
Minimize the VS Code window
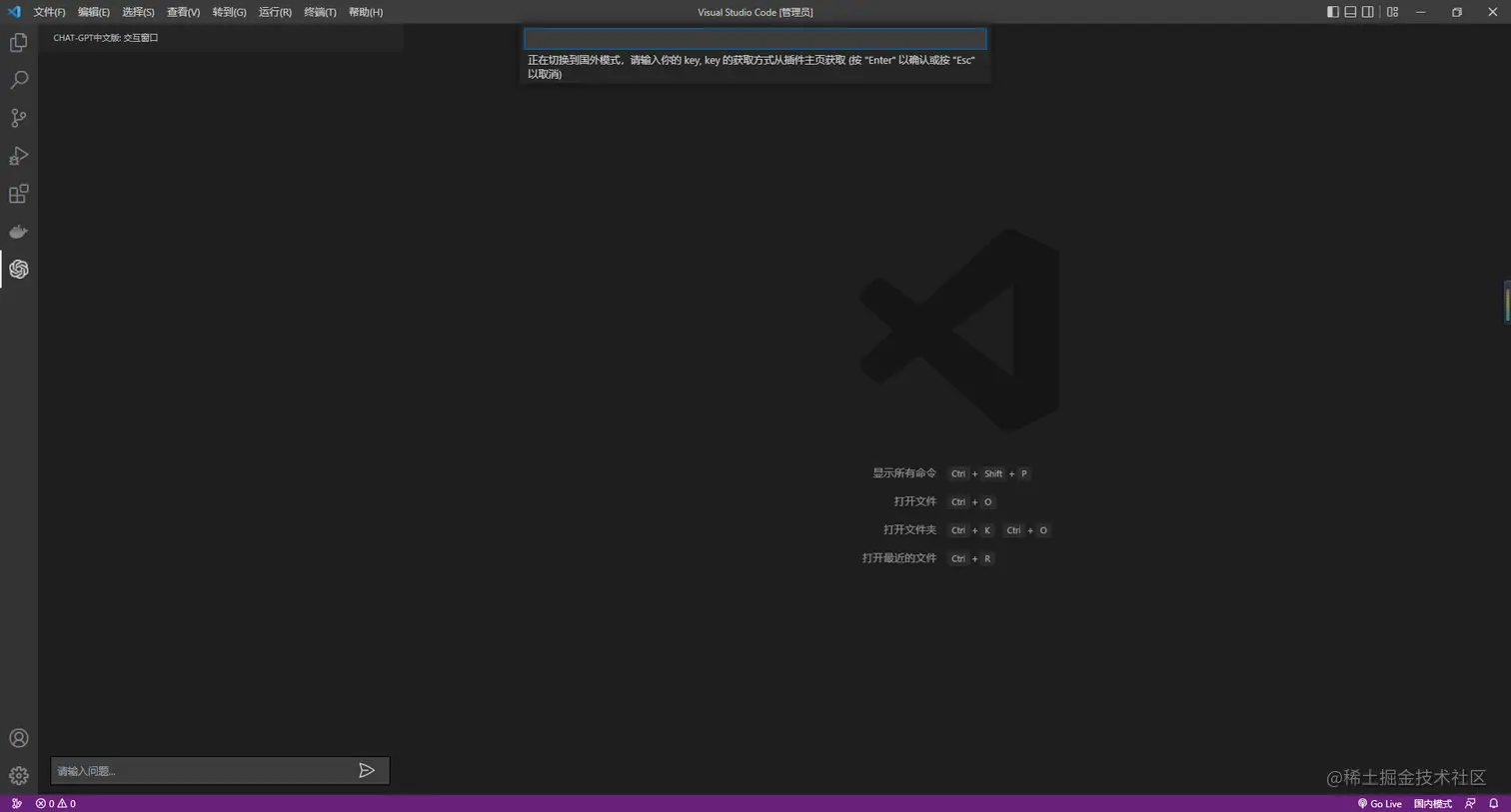pyautogui.click(x=1420, y=12)
